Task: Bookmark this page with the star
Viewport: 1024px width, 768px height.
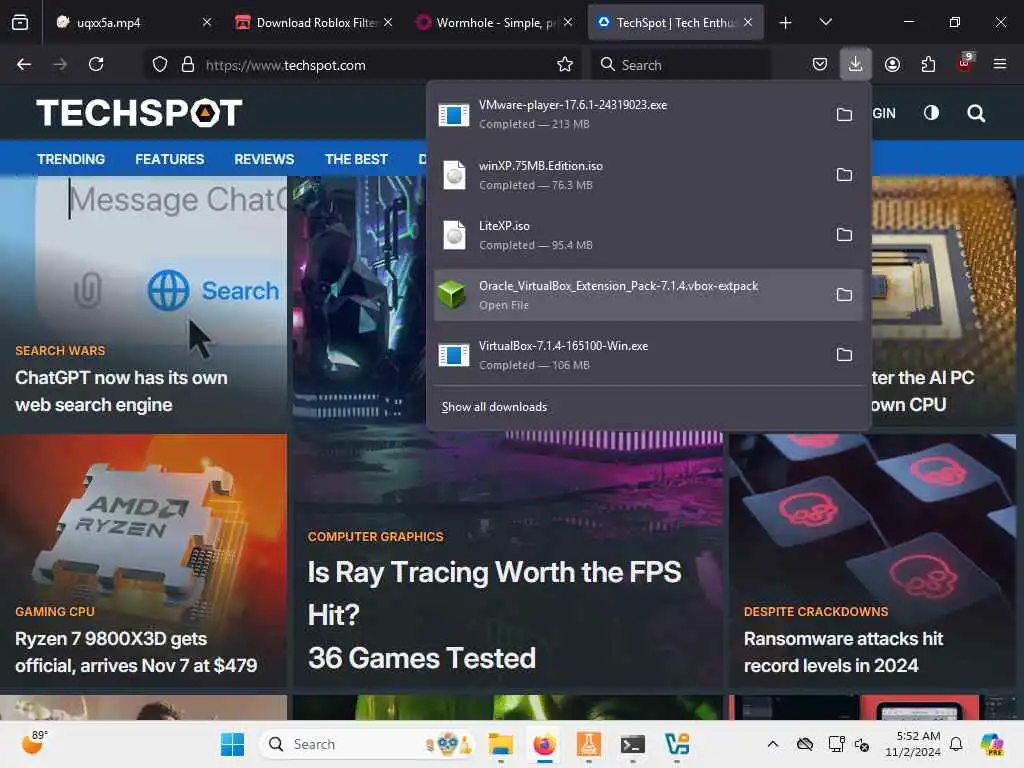Action: click(565, 64)
